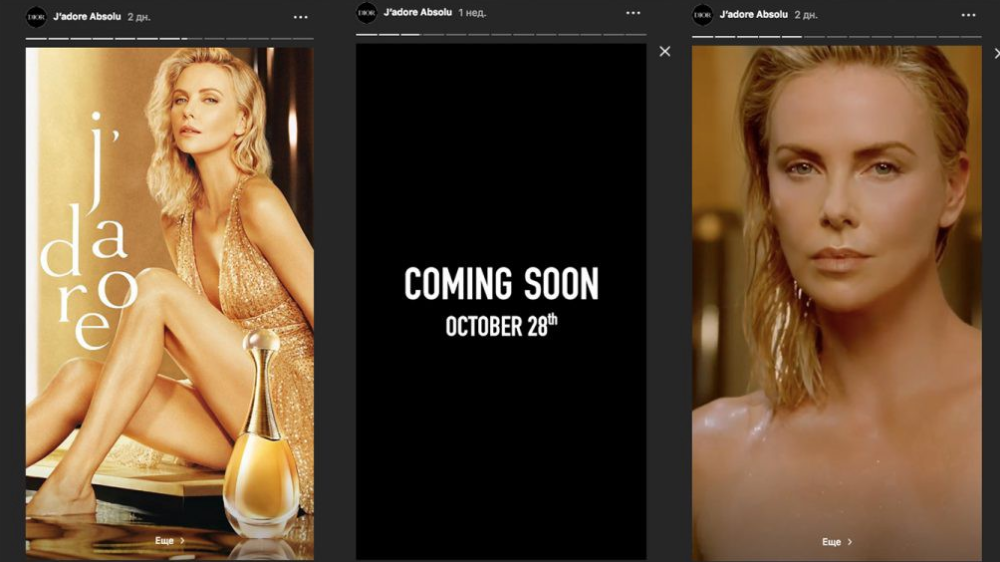Click J'adore Absolu name on right story

[x=754, y=14]
